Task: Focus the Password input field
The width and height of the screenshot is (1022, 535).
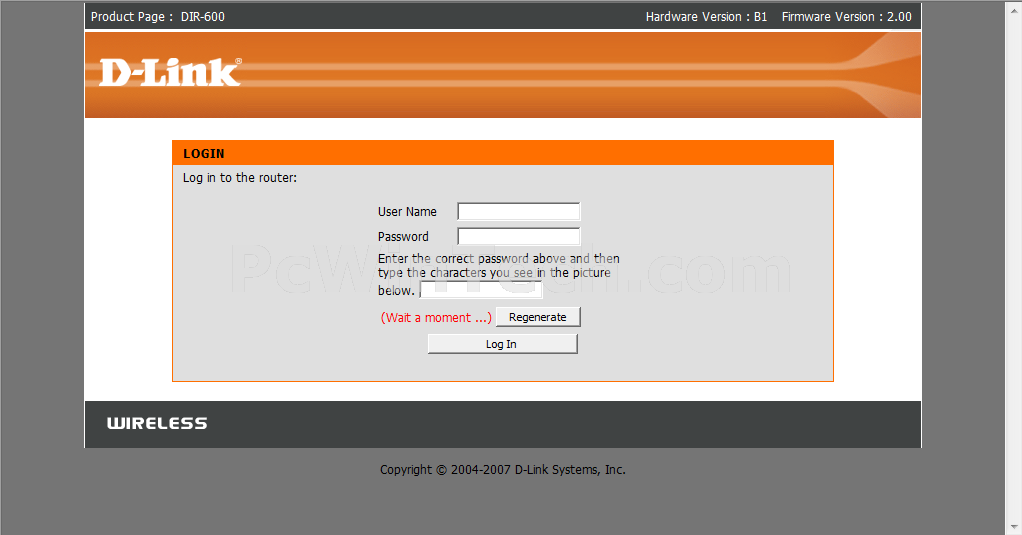Action: pyautogui.click(x=519, y=237)
